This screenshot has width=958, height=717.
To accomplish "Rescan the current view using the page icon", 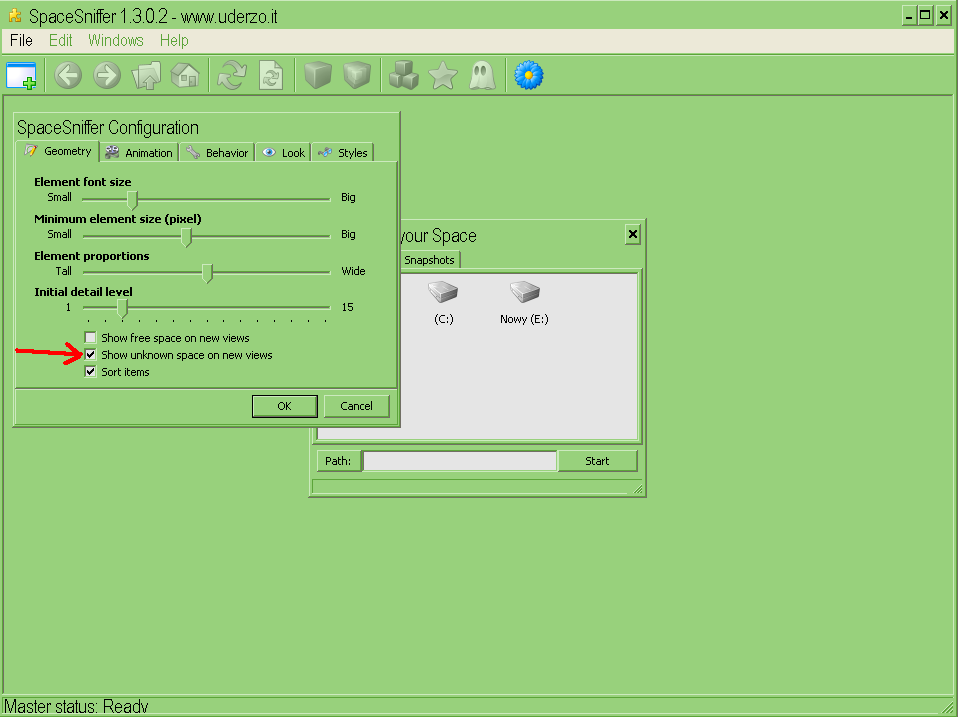I will click(271, 76).
